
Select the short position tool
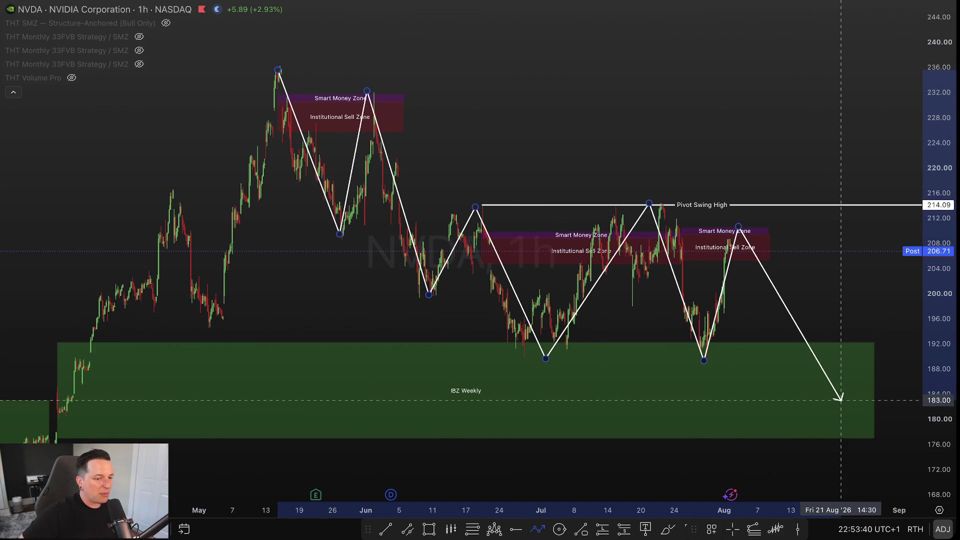coord(624,529)
